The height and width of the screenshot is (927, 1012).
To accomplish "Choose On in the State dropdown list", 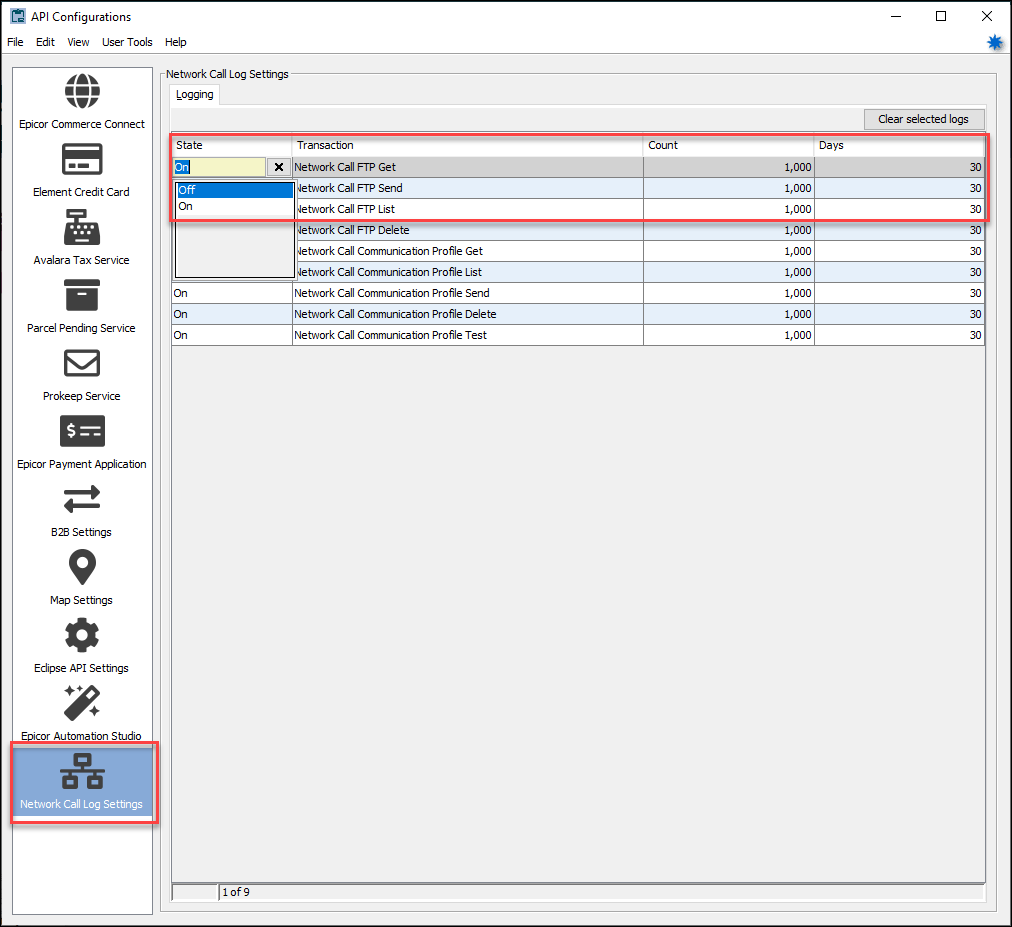I will [x=234, y=207].
